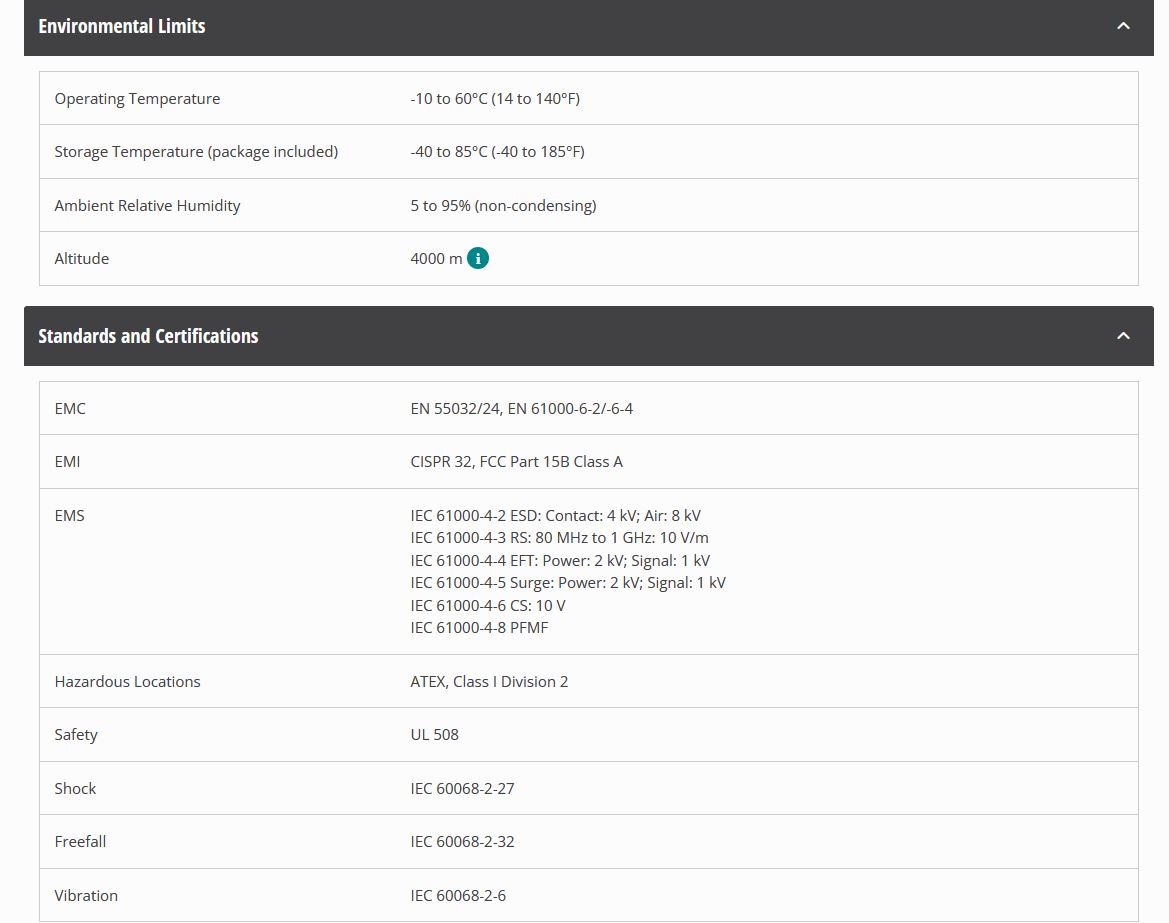1169x923 pixels.
Task: Select the Operating Temperature row label
Action: point(137,99)
